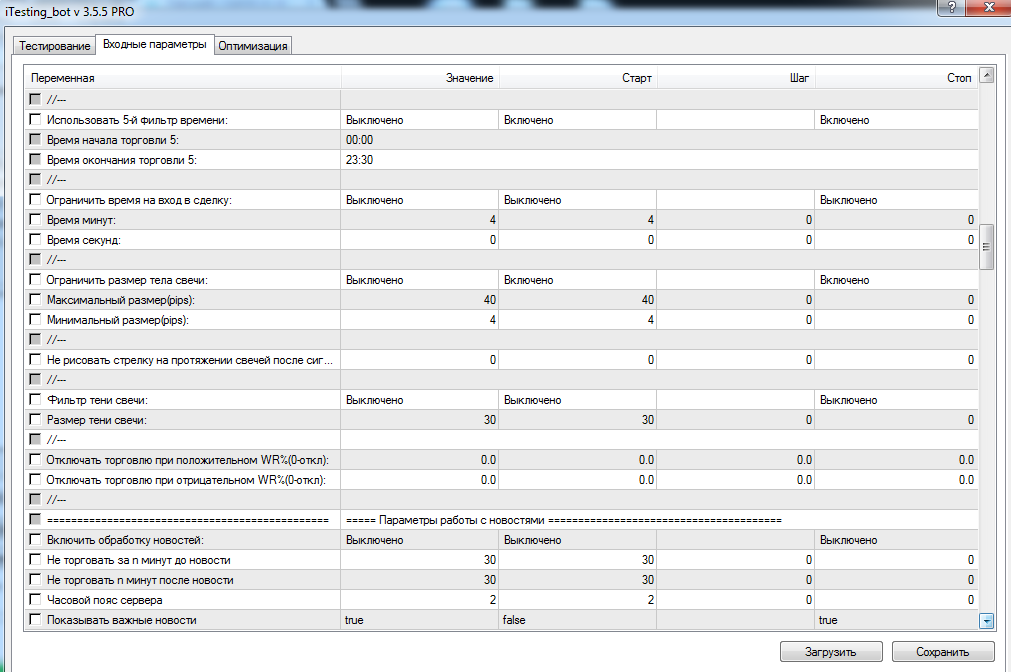Screen dimensions: 1011x672
Task: Toggle checkbox for Фильтр тени свечи
Action: [36, 400]
